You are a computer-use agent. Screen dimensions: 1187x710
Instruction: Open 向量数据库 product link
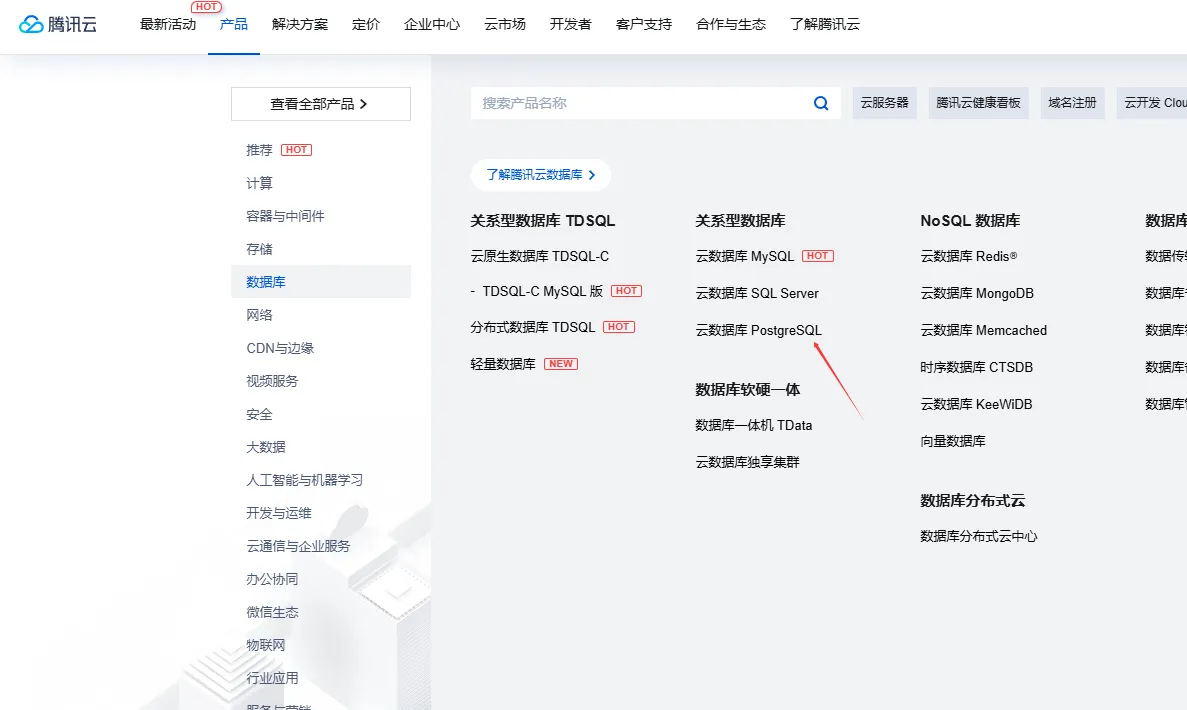coord(953,441)
